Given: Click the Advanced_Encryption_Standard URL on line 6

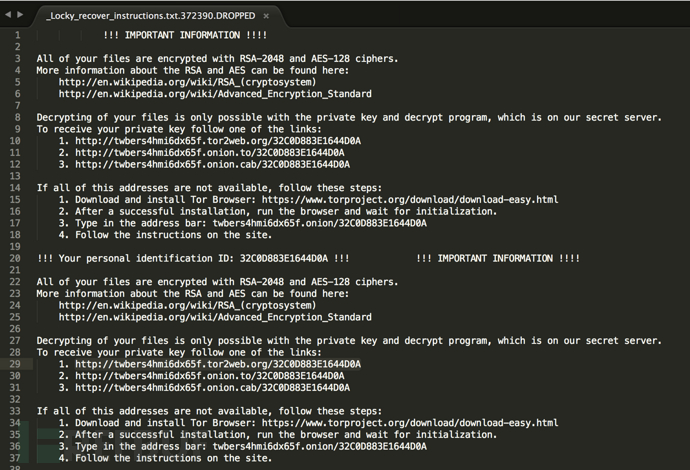Looking at the screenshot, I should [x=215, y=94].
